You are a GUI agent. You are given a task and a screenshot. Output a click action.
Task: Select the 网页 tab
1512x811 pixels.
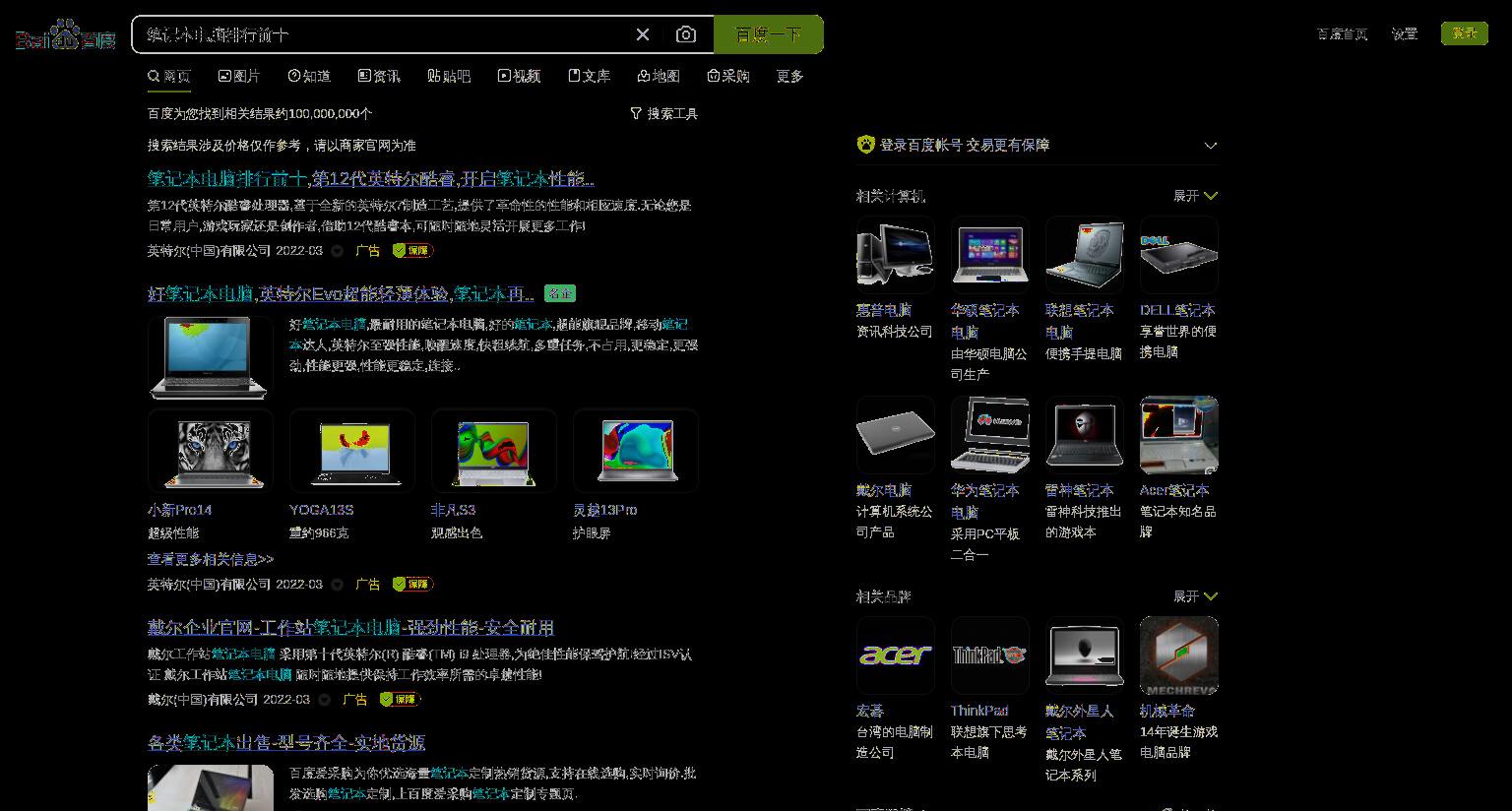coord(169,76)
